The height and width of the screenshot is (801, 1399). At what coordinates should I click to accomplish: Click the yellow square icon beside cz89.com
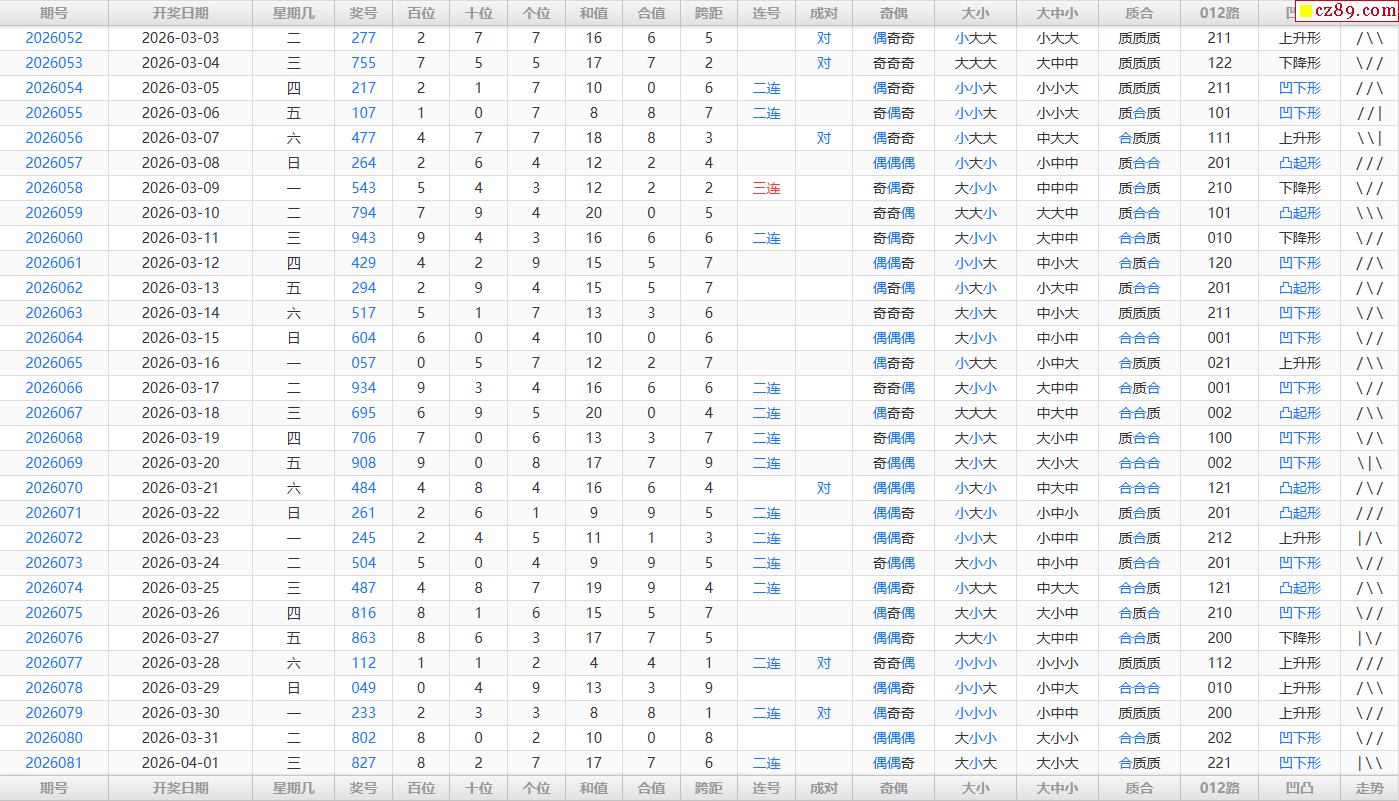pyautogui.click(x=1305, y=12)
